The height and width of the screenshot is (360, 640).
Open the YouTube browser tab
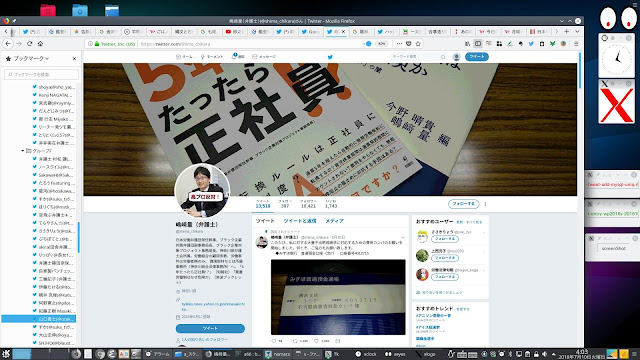(235, 31)
